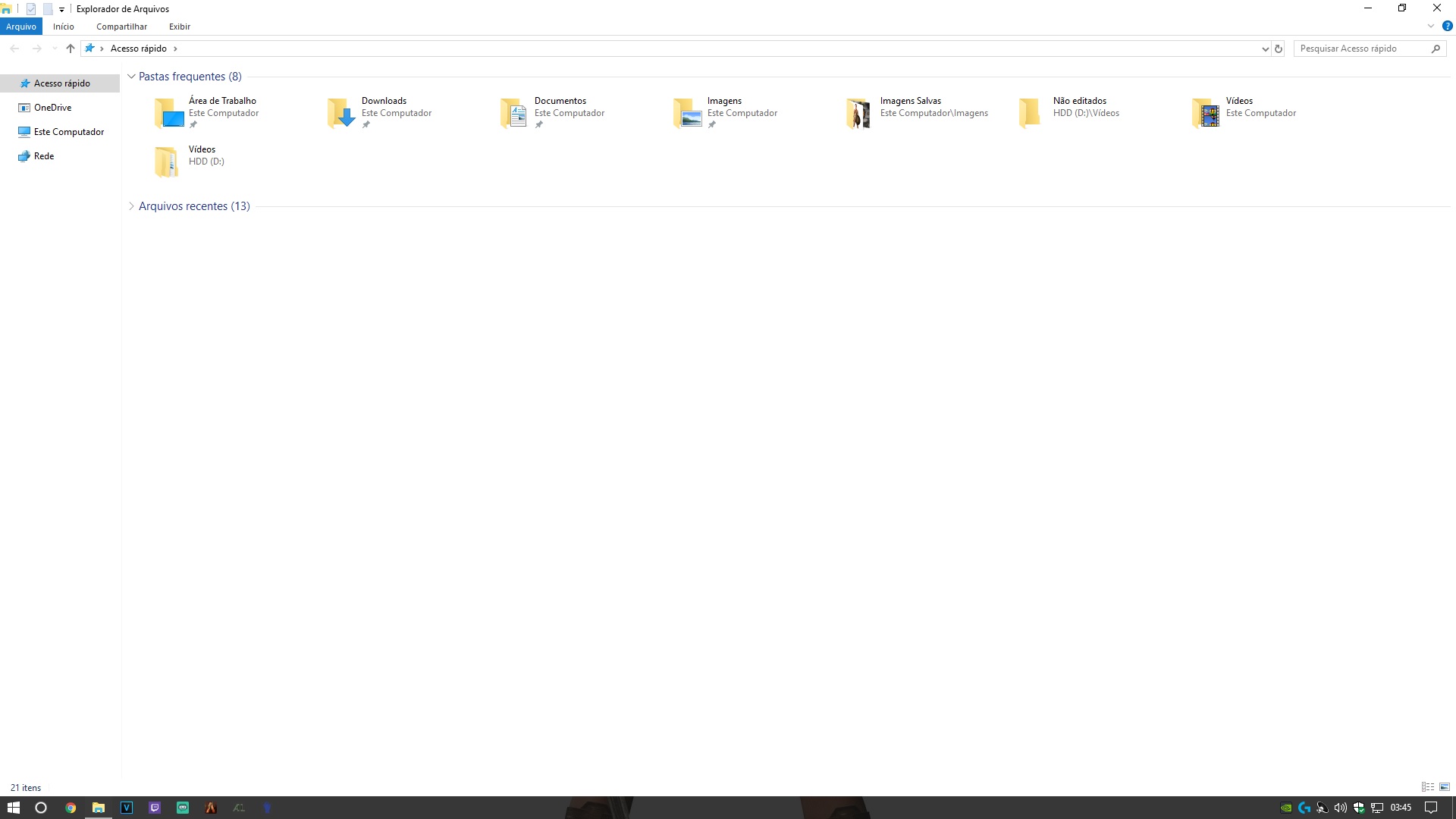
Task: Open the Documentos folder icon
Action: click(514, 113)
